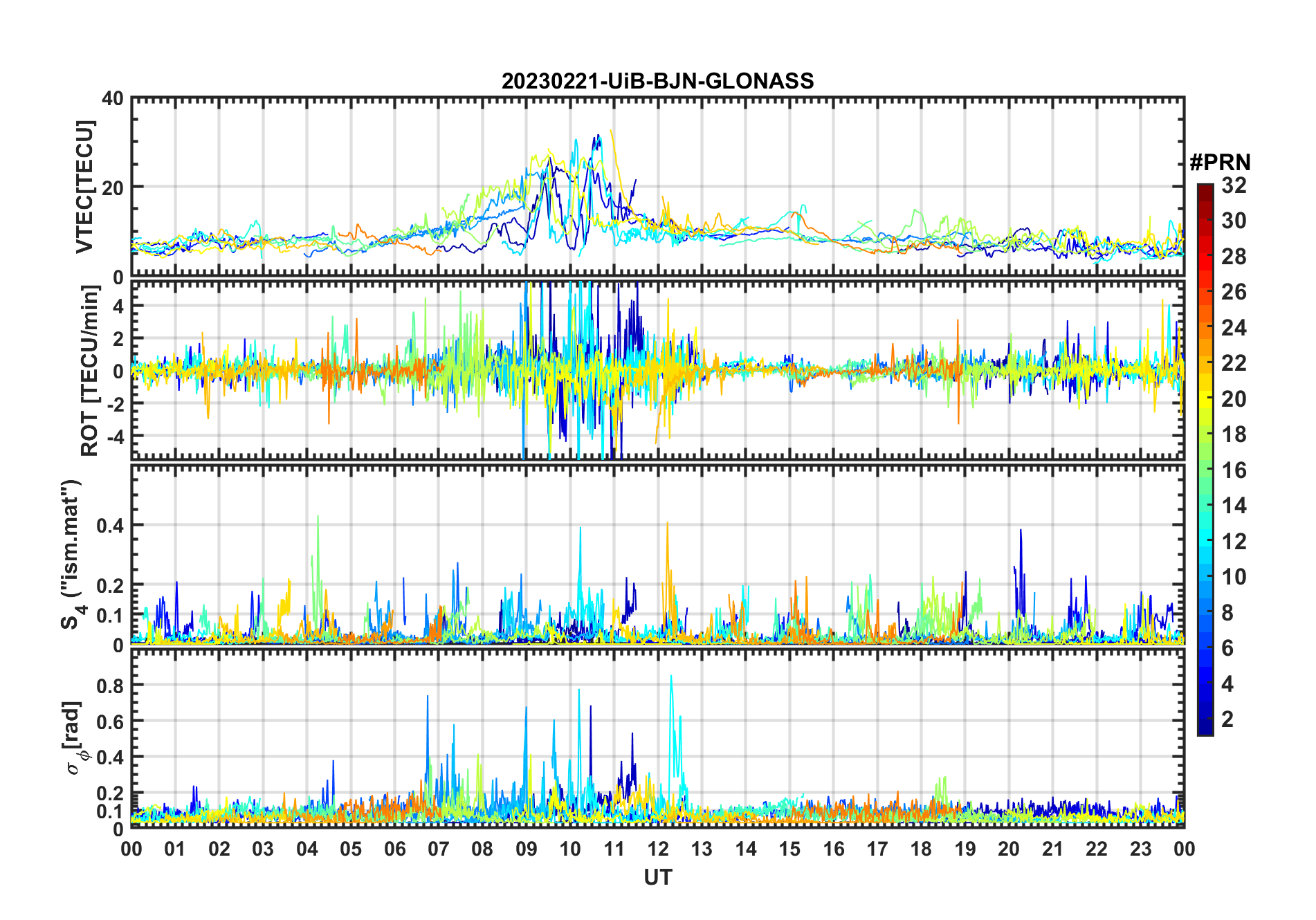This screenshot has width=1316, height=920.
Task: Click the tallest cyan sigma-phi peak after 12 UT
Action: coord(671,678)
